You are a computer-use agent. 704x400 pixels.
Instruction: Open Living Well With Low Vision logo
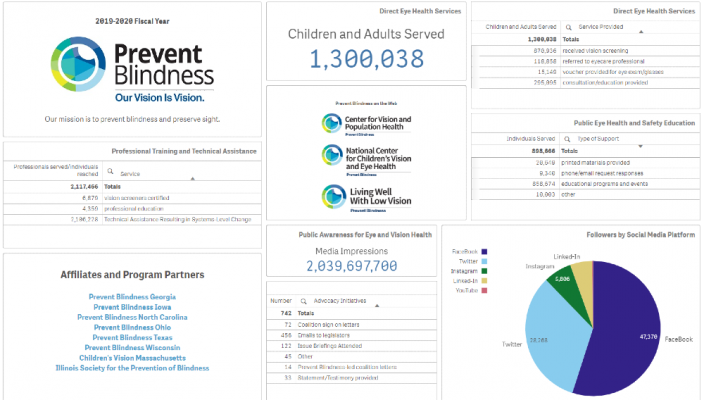[x=366, y=198]
